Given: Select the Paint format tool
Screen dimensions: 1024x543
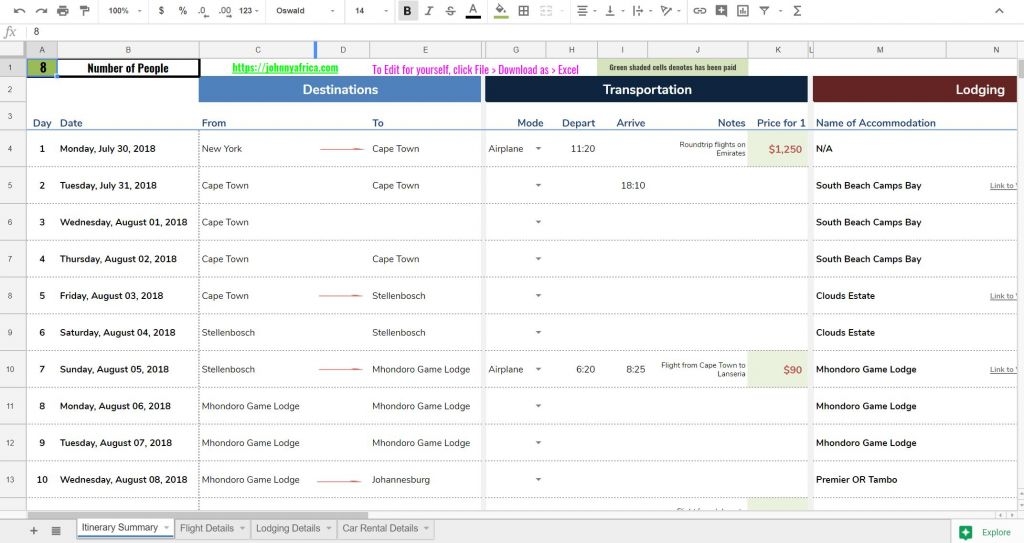Looking at the screenshot, I should [84, 11].
